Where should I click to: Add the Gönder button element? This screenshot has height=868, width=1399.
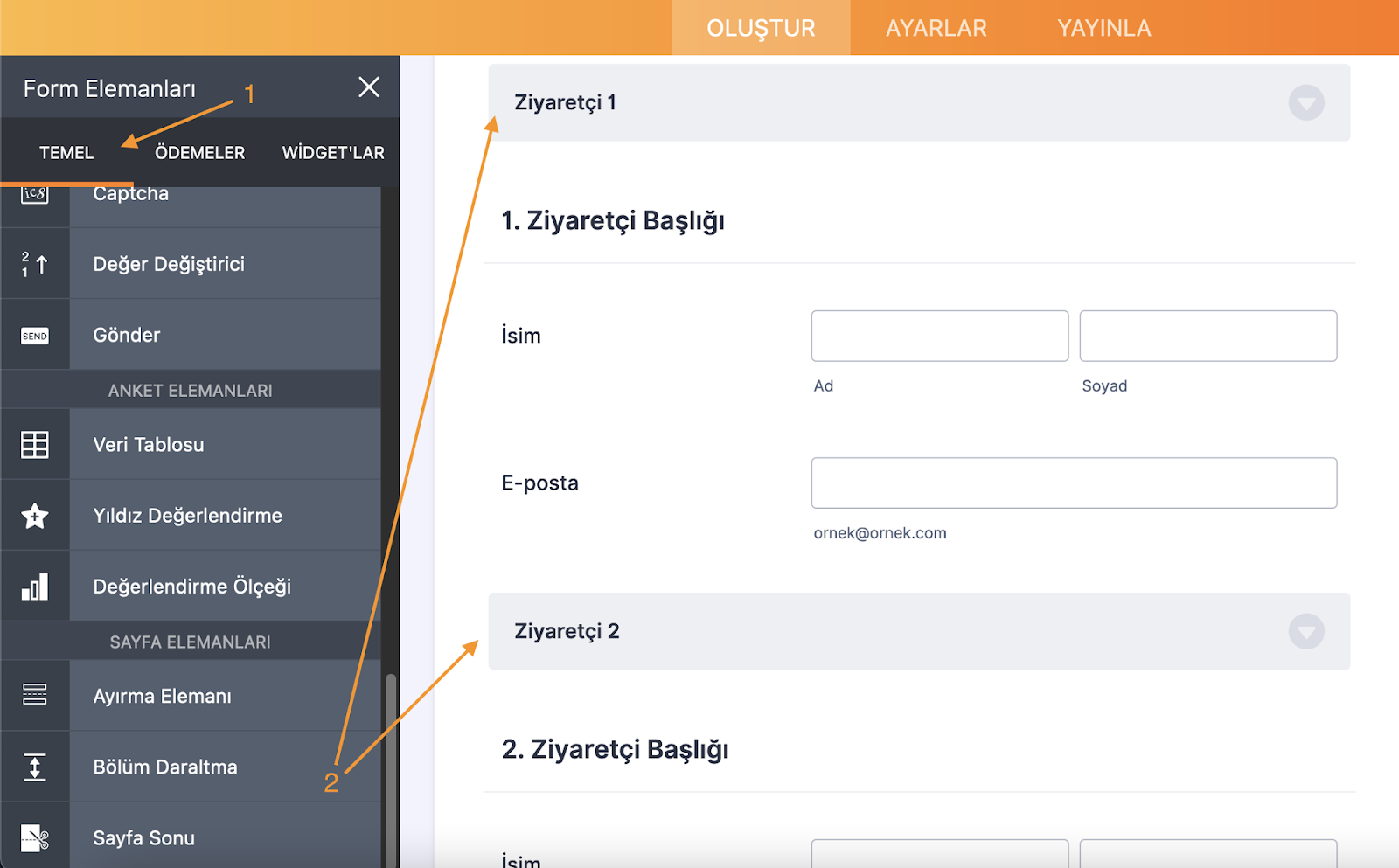191,335
